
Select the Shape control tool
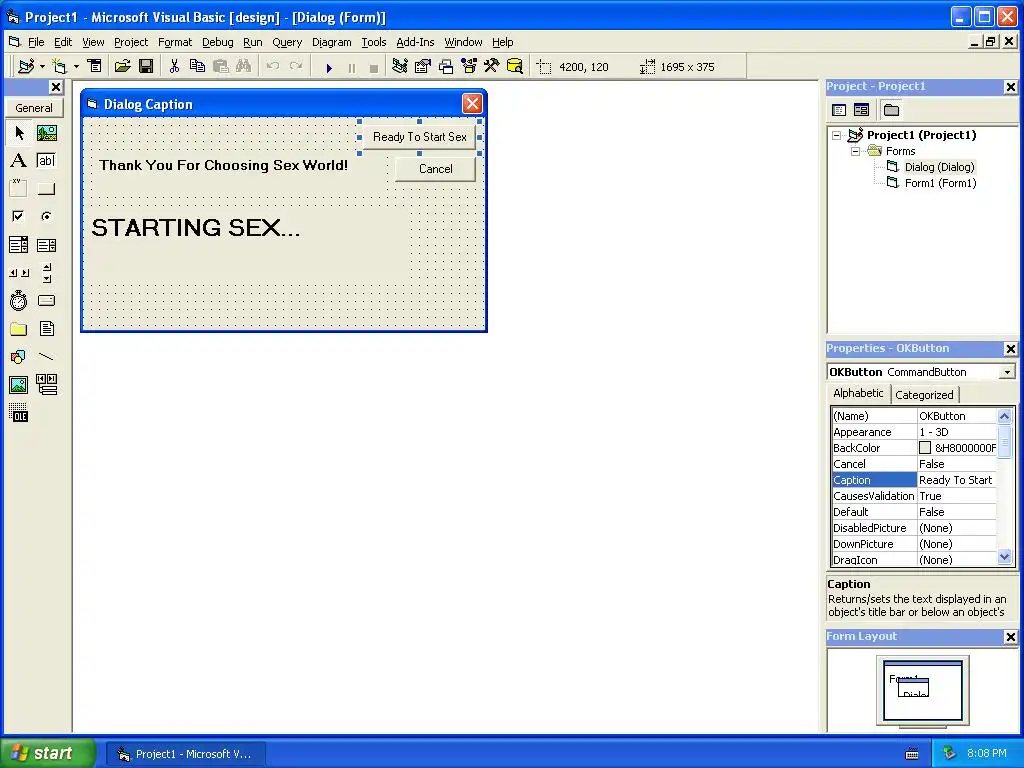pos(19,357)
